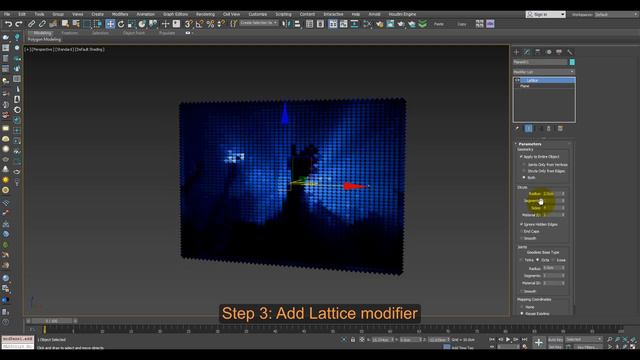Click the Default Shading viewport label
The image size is (640, 360).
(x=89, y=49)
